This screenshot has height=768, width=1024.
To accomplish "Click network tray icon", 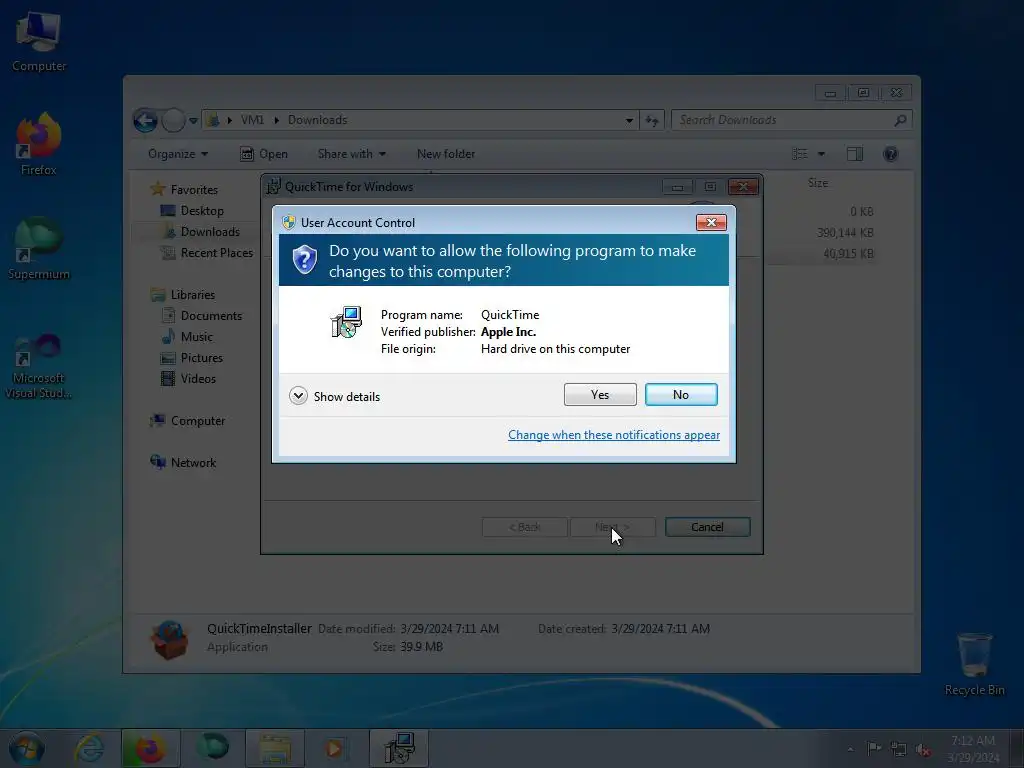I will pyautogui.click(x=899, y=749).
